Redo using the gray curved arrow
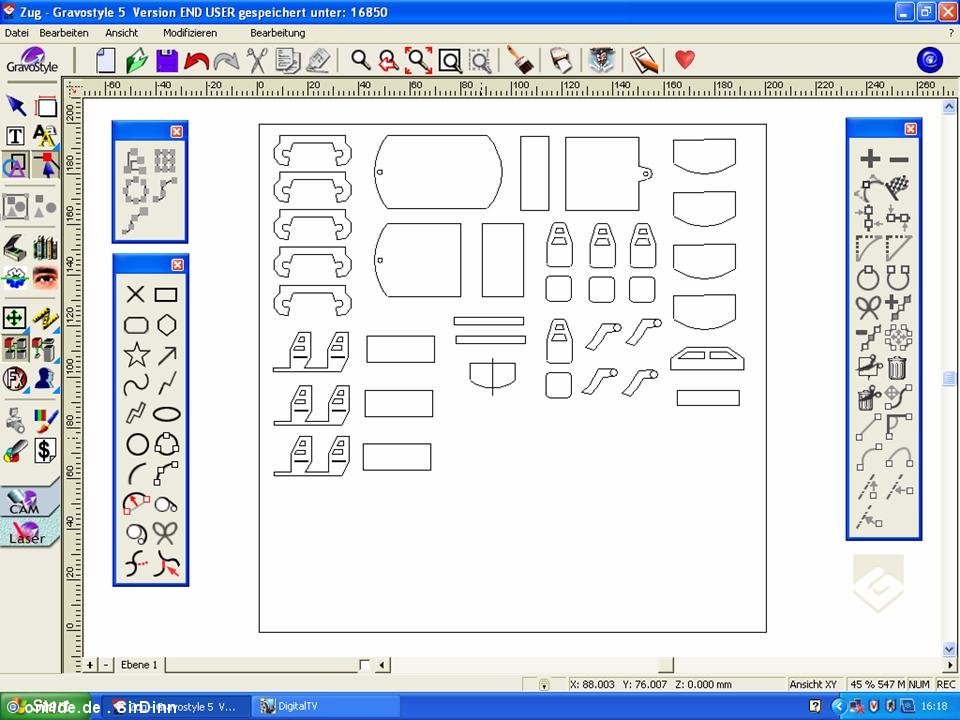Screen dimensions: 960x720 [227, 61]
